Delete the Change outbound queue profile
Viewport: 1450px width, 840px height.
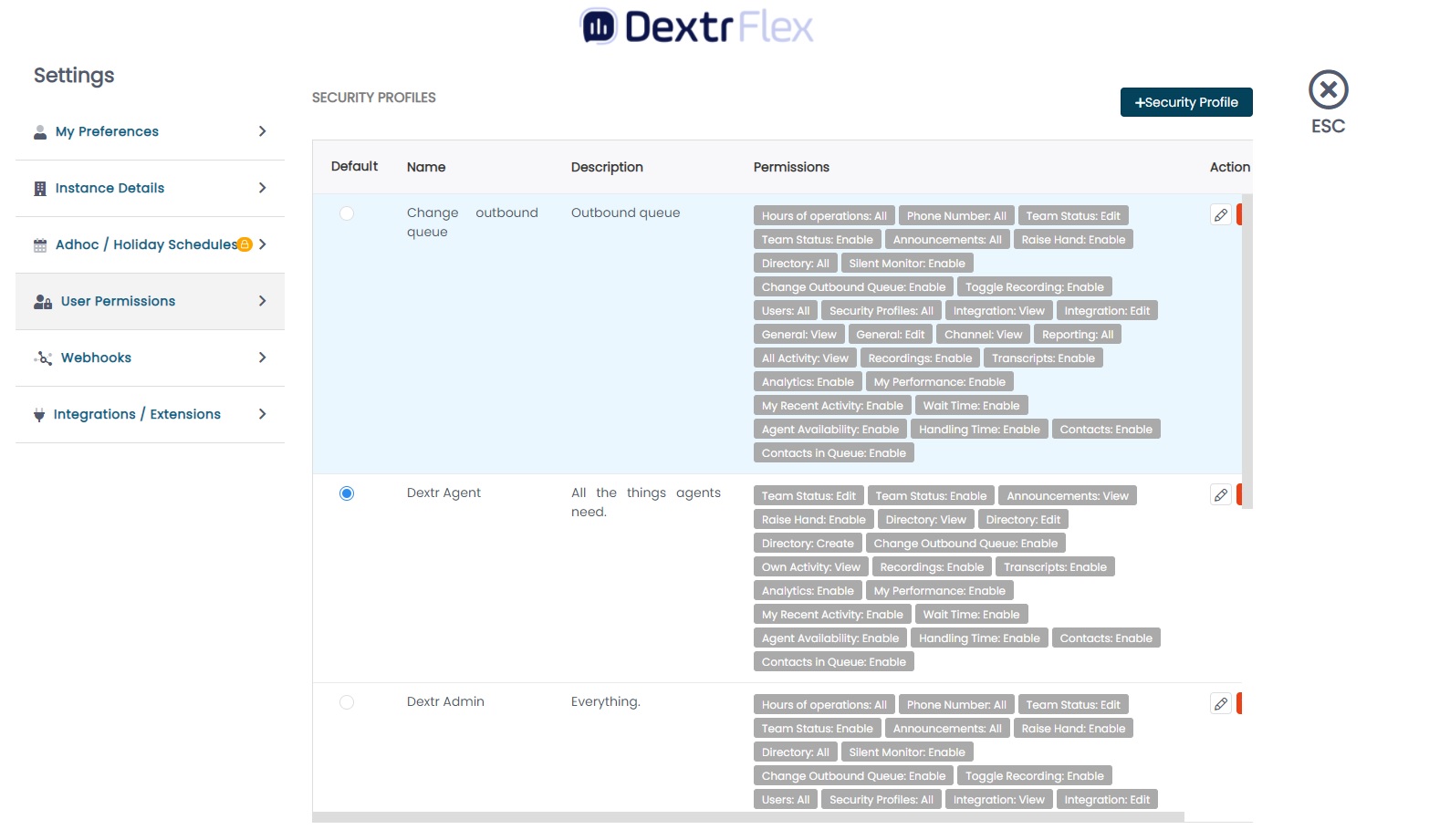point(1239,215)
